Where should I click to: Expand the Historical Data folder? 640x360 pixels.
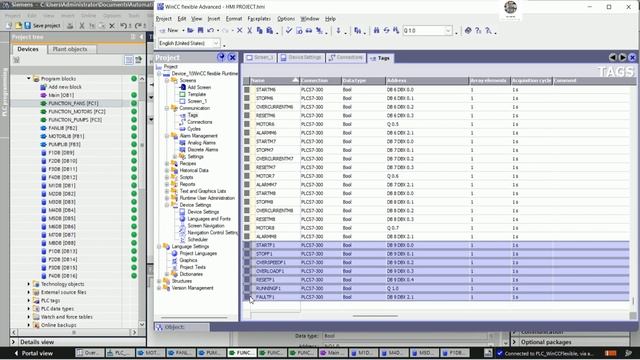[x=167, y=170]
